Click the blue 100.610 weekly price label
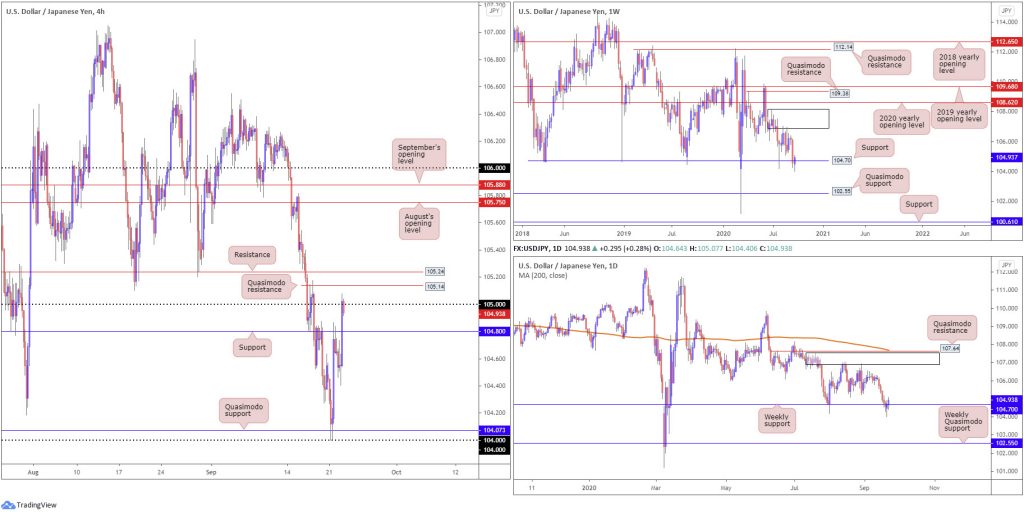 pos(1006,223)
